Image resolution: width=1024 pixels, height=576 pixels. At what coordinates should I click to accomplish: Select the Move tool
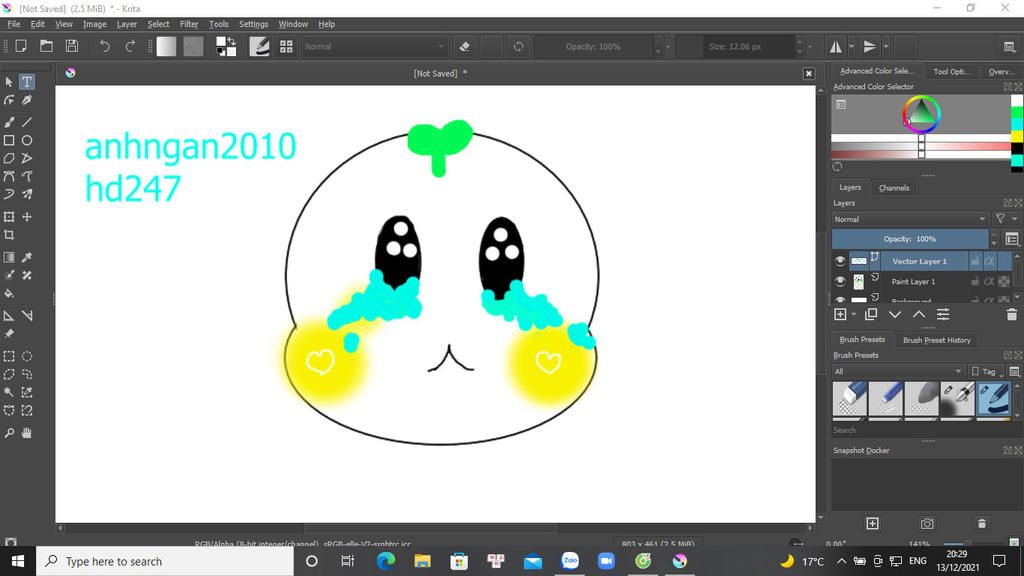click(x=27, y=217)
